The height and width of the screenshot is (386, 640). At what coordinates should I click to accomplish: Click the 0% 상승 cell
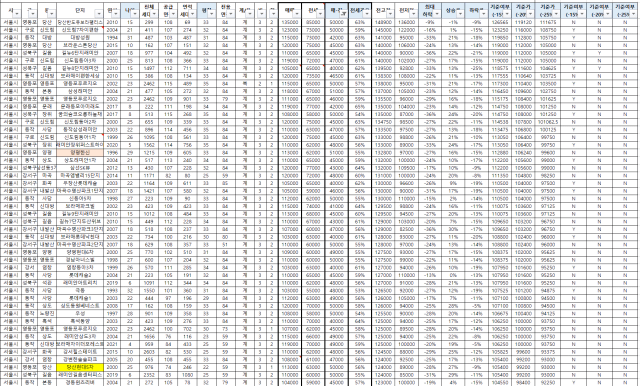coord(453,275)
